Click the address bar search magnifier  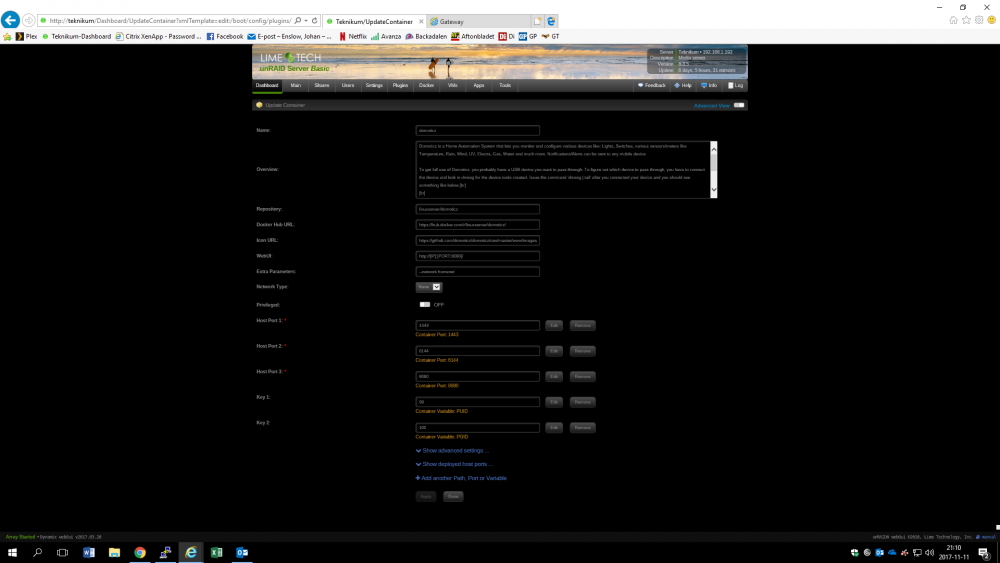pos(298,21)
